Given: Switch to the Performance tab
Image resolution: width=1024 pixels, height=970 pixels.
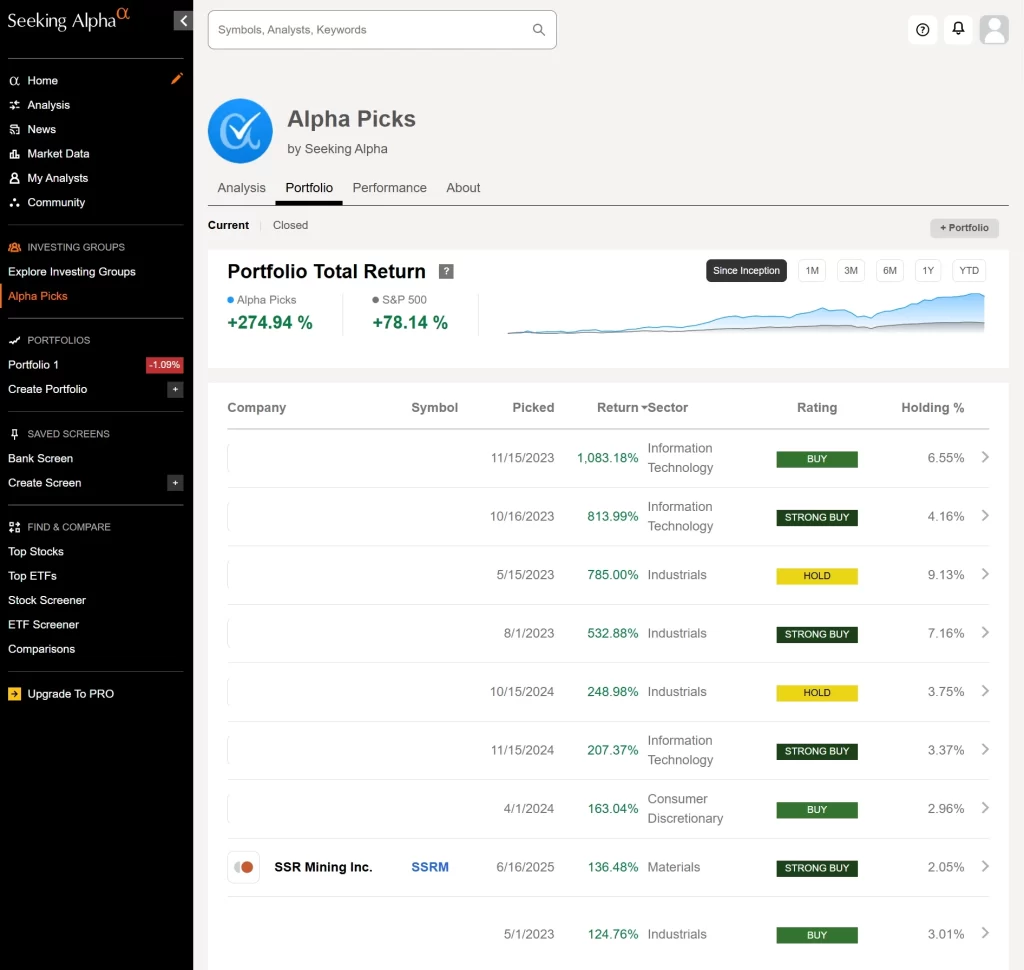Looking at the screenshot, I should (x=389, y=188).
